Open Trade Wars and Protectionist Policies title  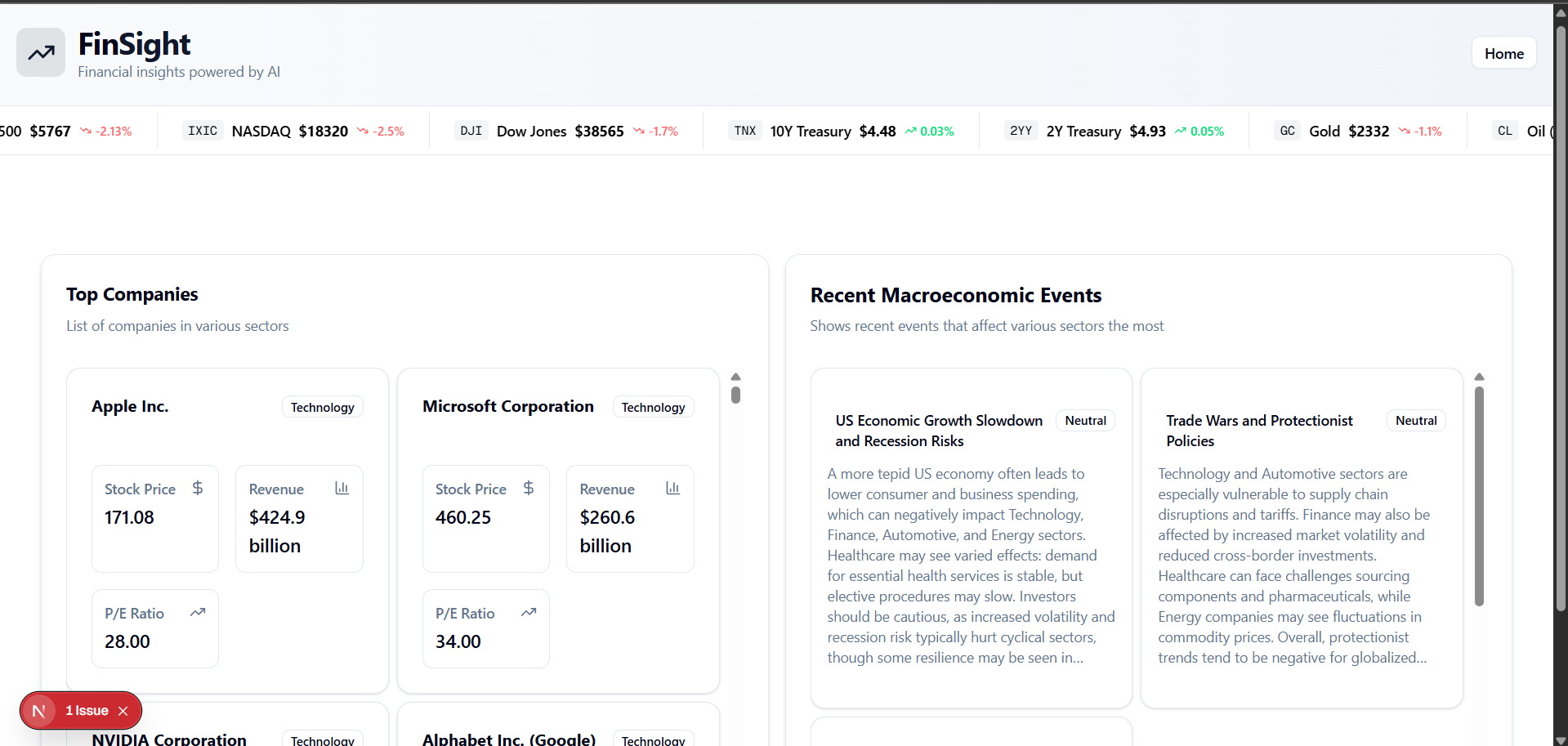[1259, 431]
